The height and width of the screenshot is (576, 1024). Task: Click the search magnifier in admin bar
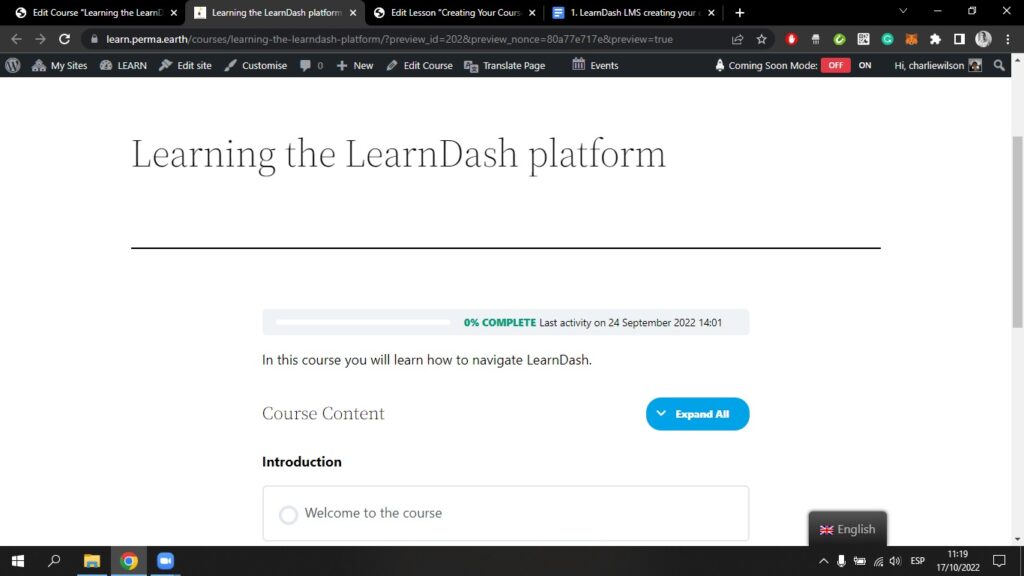(x=999, y=65)
